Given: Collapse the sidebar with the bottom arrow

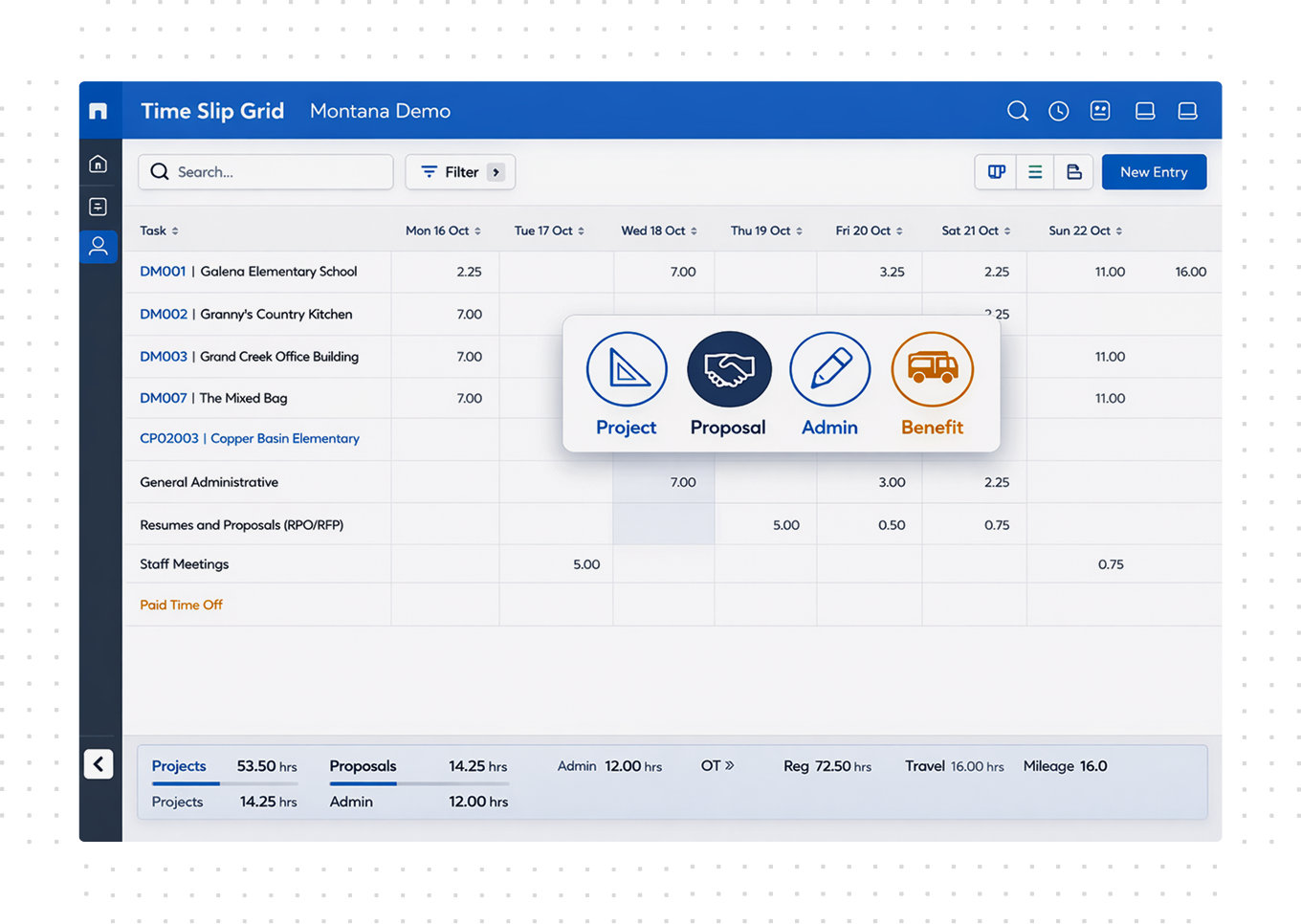Looking at the screenshot, I should pos(99,764).
